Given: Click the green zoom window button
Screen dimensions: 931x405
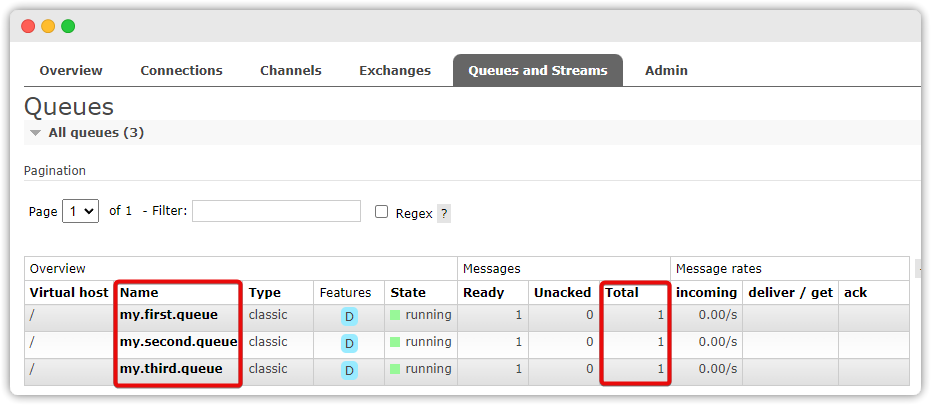Looking at the screenshot, I should point(68,26).
